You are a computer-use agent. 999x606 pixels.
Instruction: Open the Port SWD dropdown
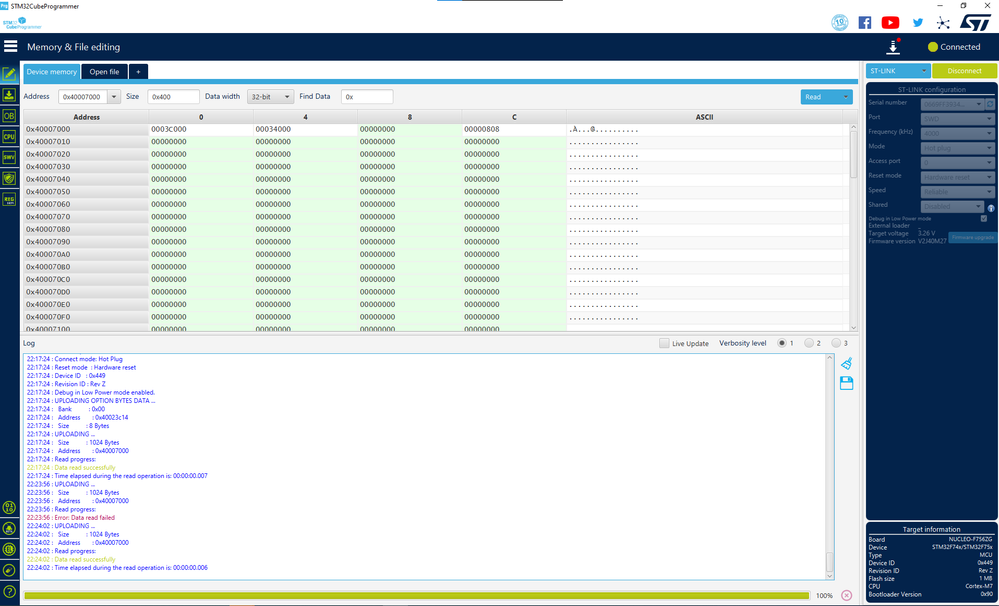(957, 119)
